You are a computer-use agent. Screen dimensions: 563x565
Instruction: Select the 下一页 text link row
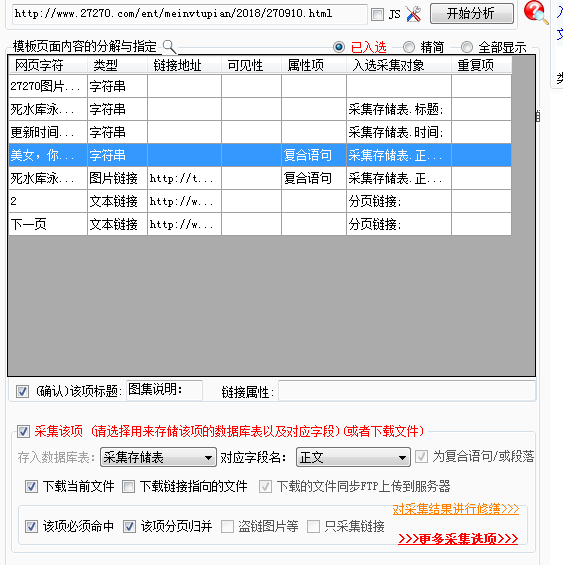260,224
